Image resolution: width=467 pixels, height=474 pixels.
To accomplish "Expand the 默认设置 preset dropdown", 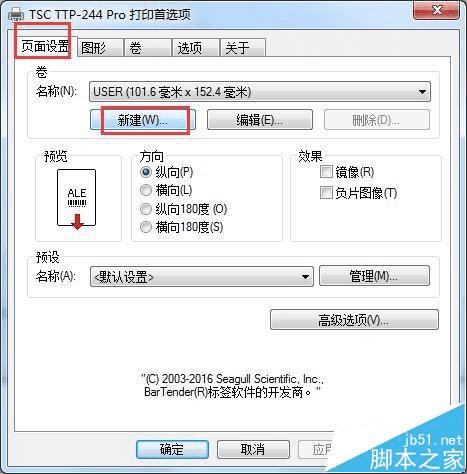I will 202,276.
